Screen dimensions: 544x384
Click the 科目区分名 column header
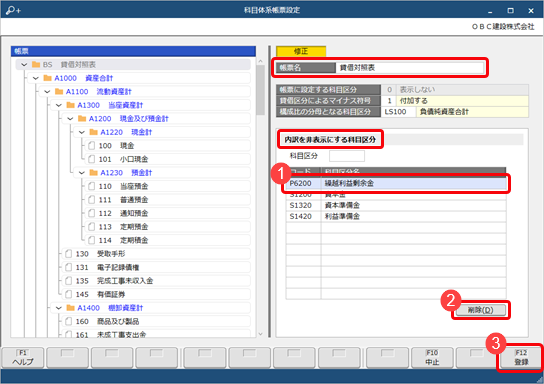coord(413,171)
